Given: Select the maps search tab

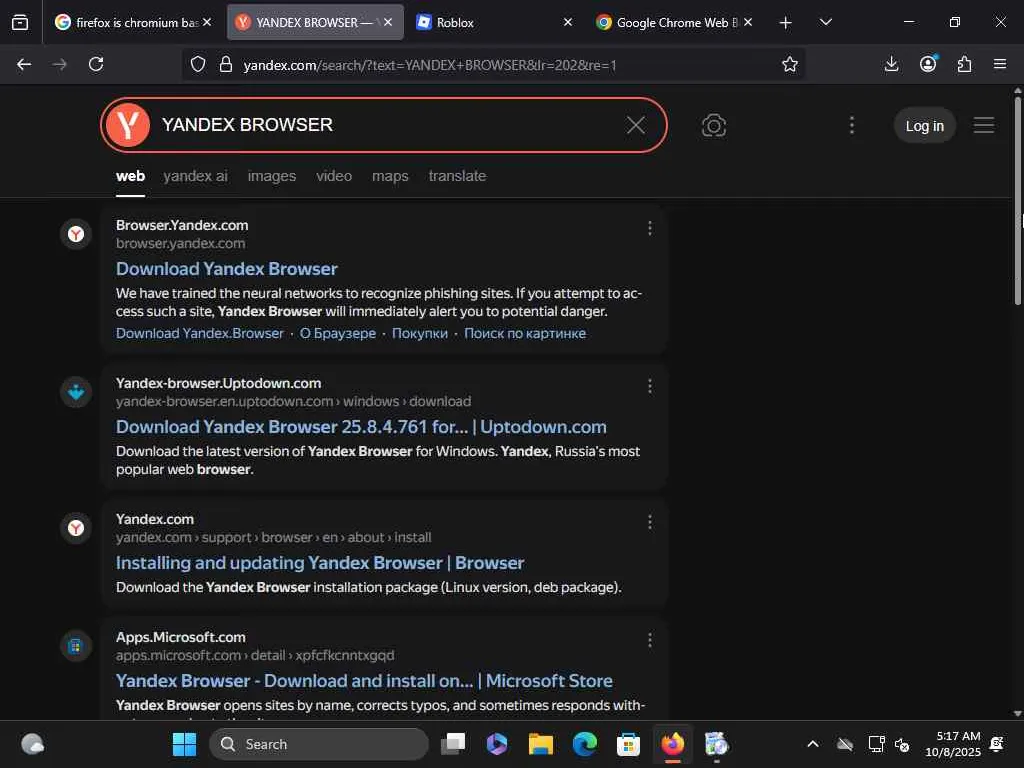Looking at the screenshot, I should pos(390,176).
